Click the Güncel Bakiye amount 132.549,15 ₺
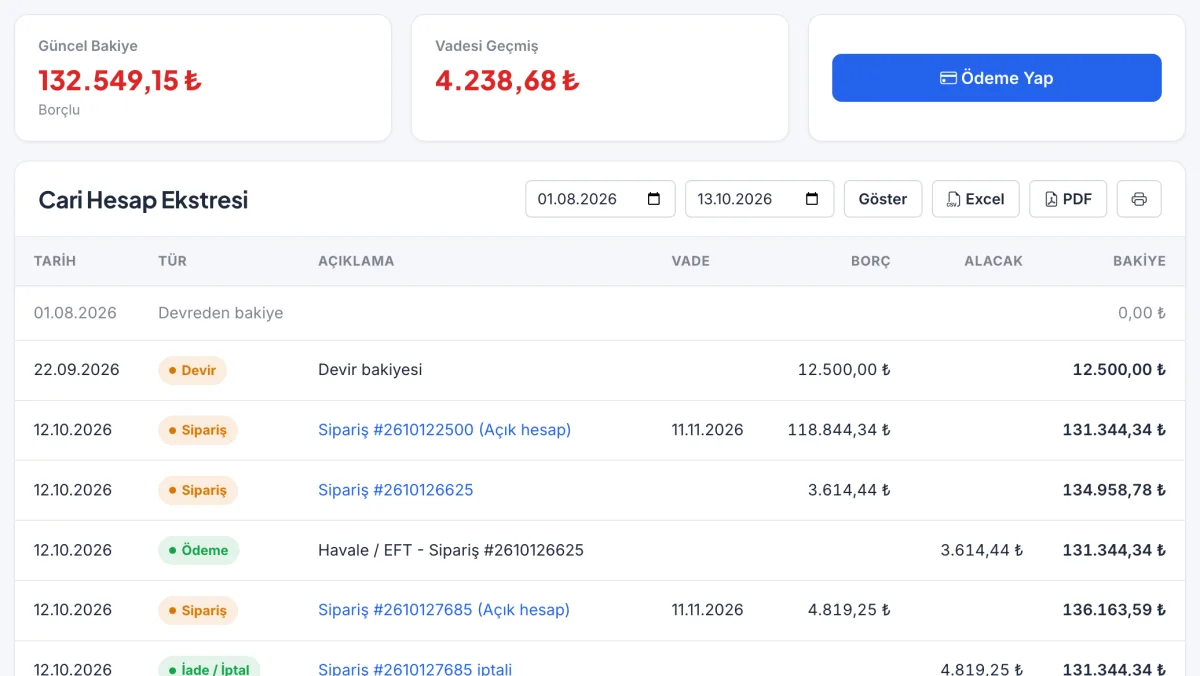The height and width of the screenshot is (676, 1200). [x=120, y=80]
